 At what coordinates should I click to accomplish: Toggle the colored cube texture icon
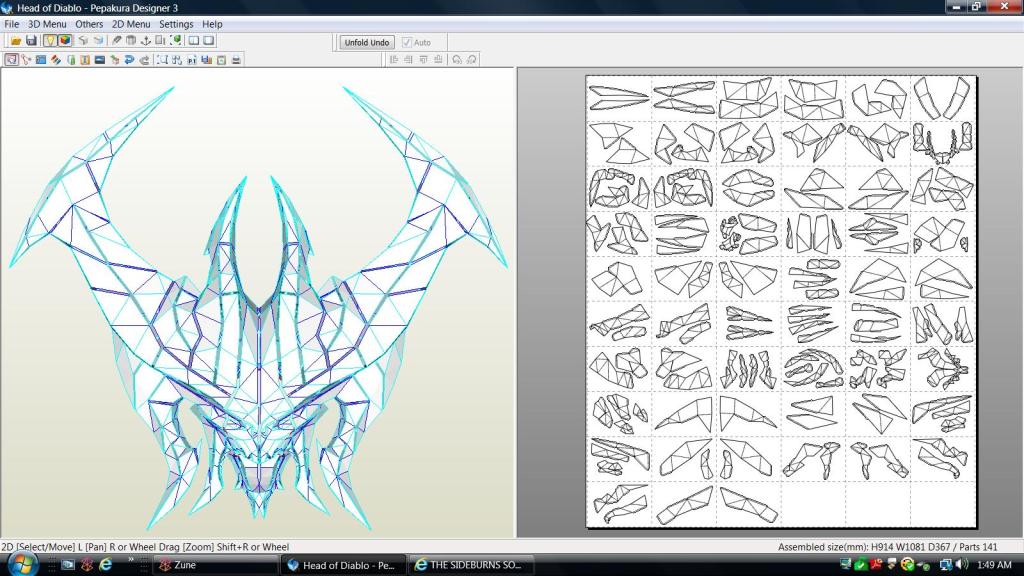pos(65,40)
